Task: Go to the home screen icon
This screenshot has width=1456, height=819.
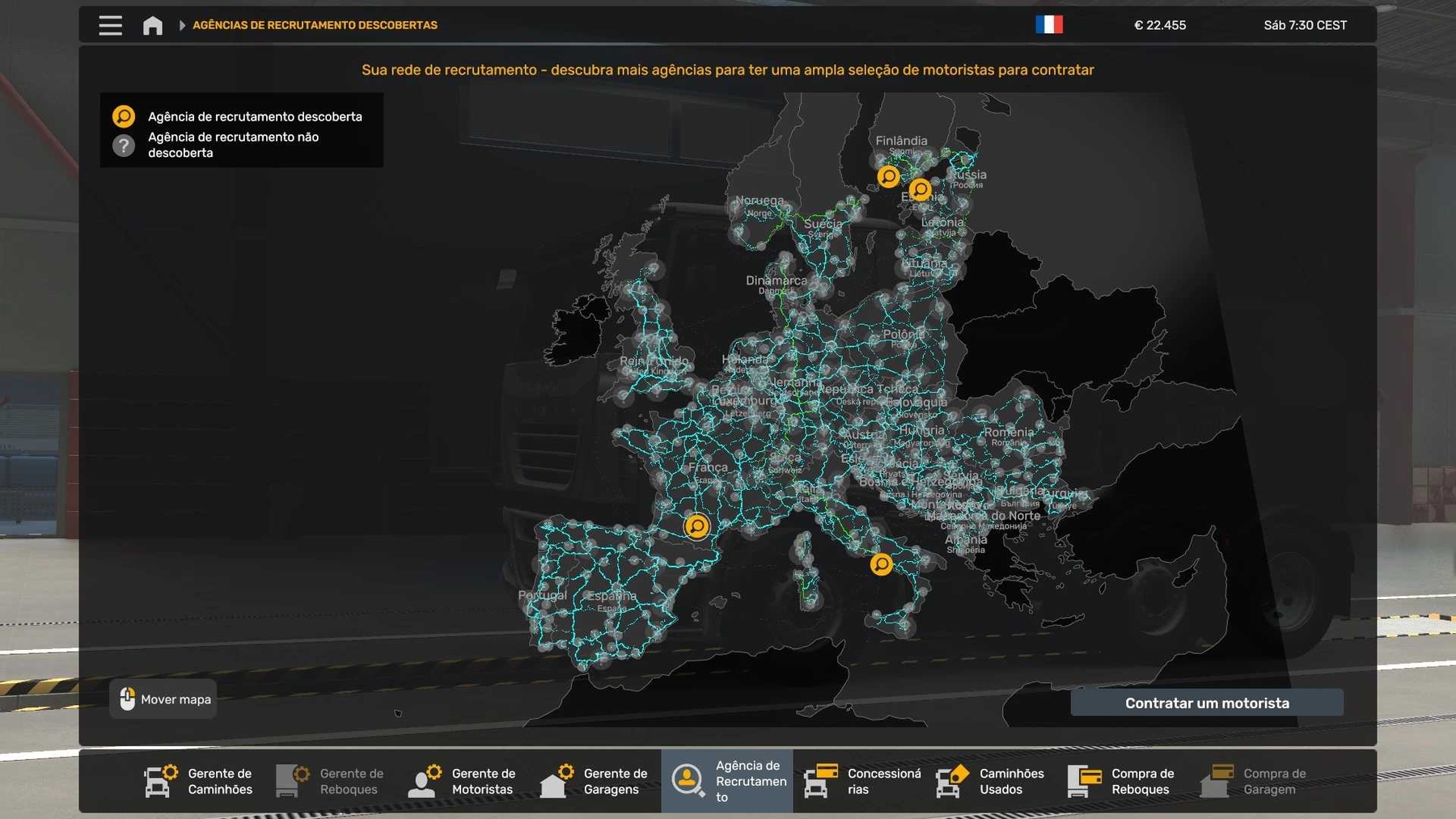Action: point(152,26)
